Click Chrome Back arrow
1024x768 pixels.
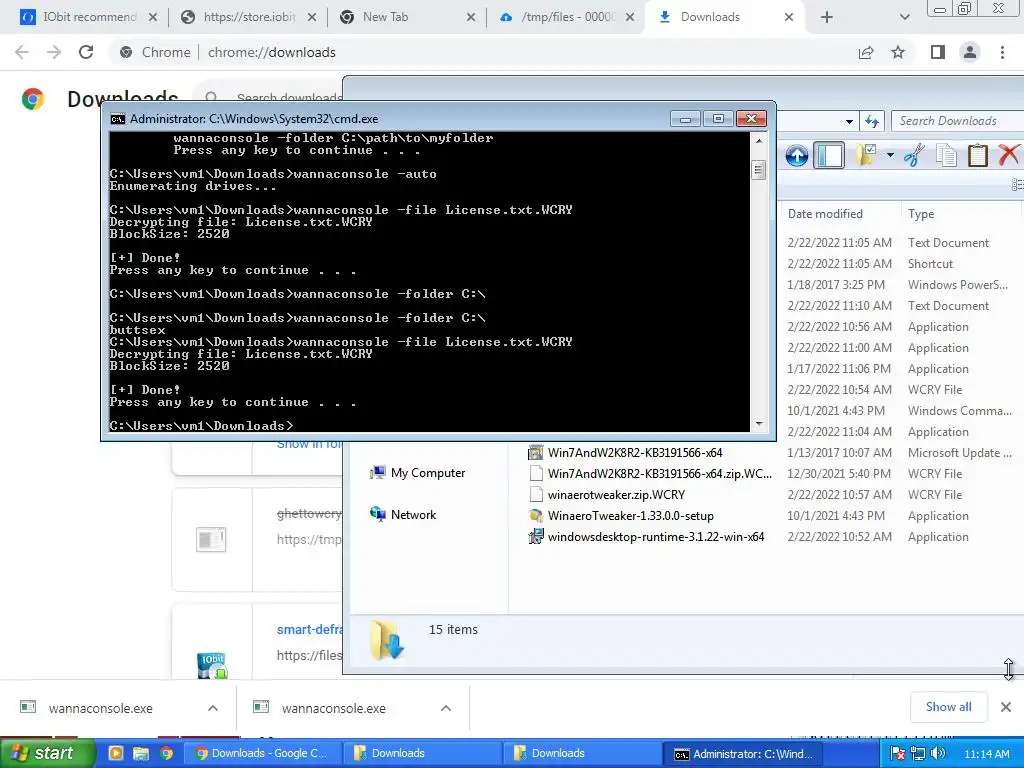click(x=22, y=52)
